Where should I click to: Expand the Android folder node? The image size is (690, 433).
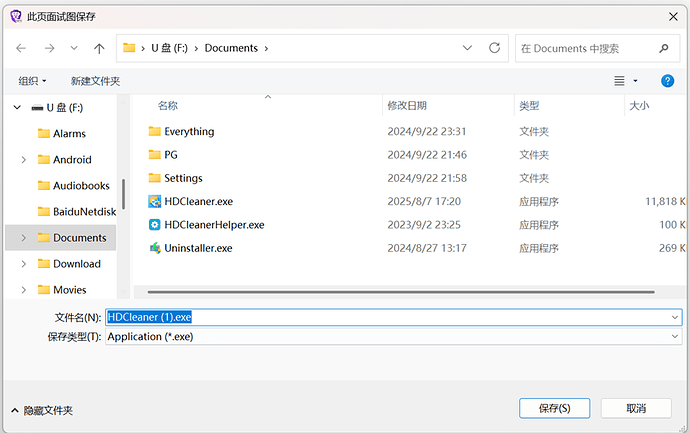click(x=23, y=160)
